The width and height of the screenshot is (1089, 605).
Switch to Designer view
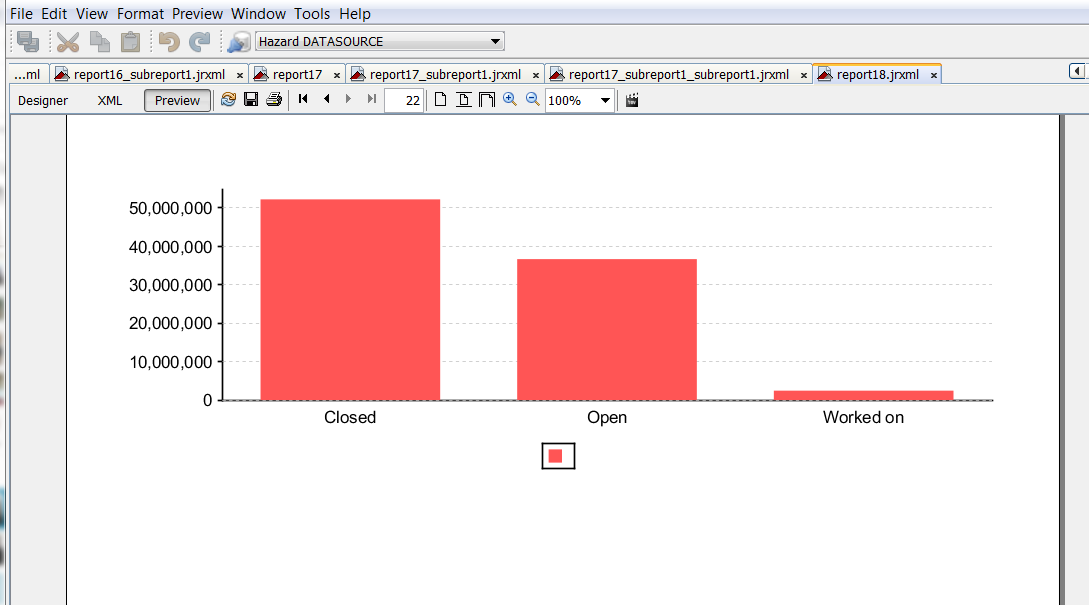tap(42, 100)
